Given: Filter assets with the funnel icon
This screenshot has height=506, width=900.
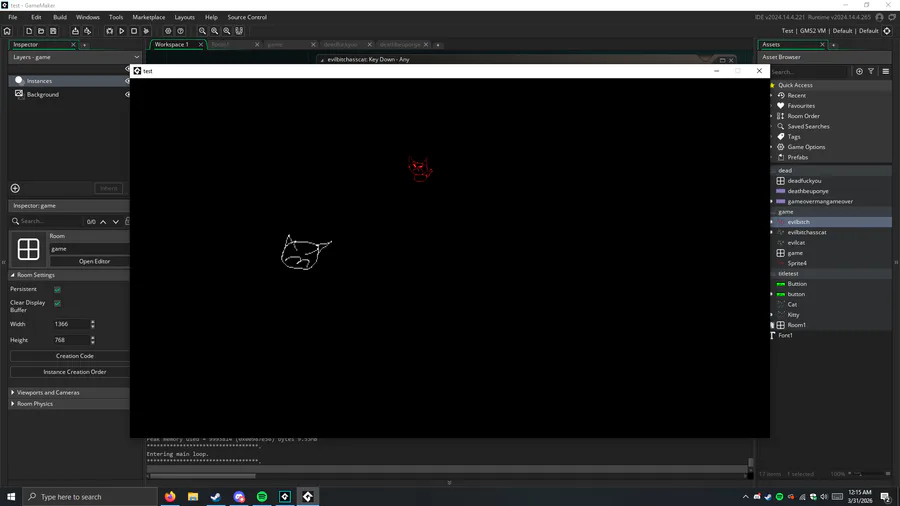Looking at the screenshot, I should tap(871, 71).
